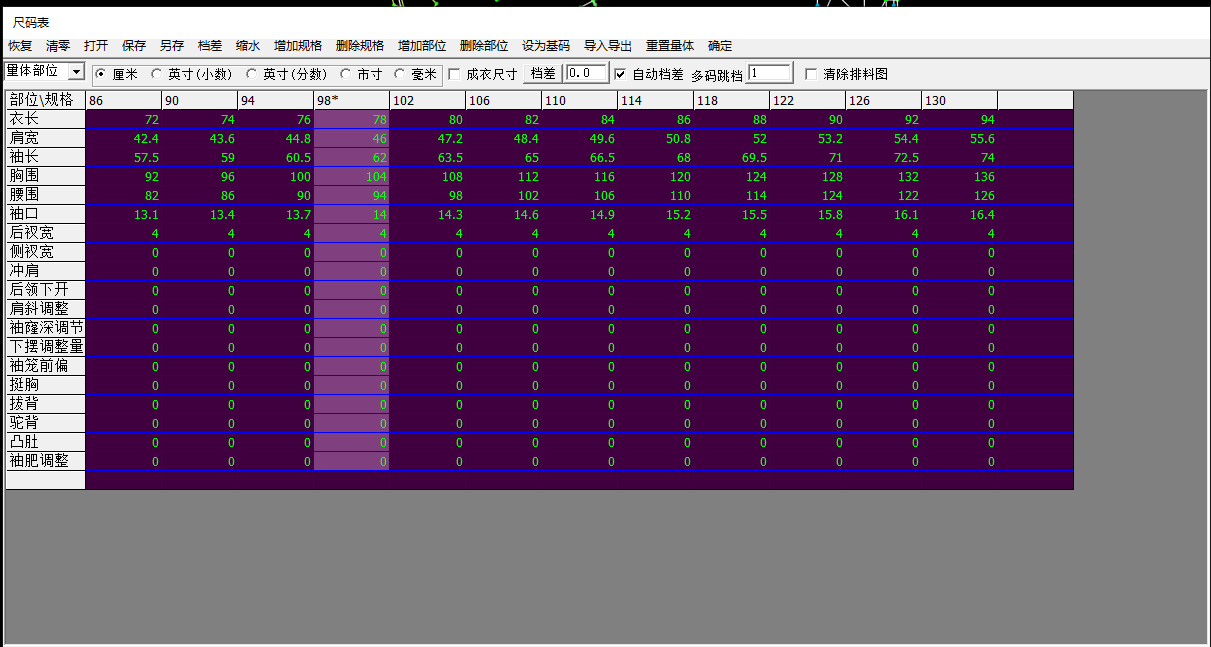1211x647 pixels.
Task: Open the 量体部位 dropdown
Action: coord(76,72)
